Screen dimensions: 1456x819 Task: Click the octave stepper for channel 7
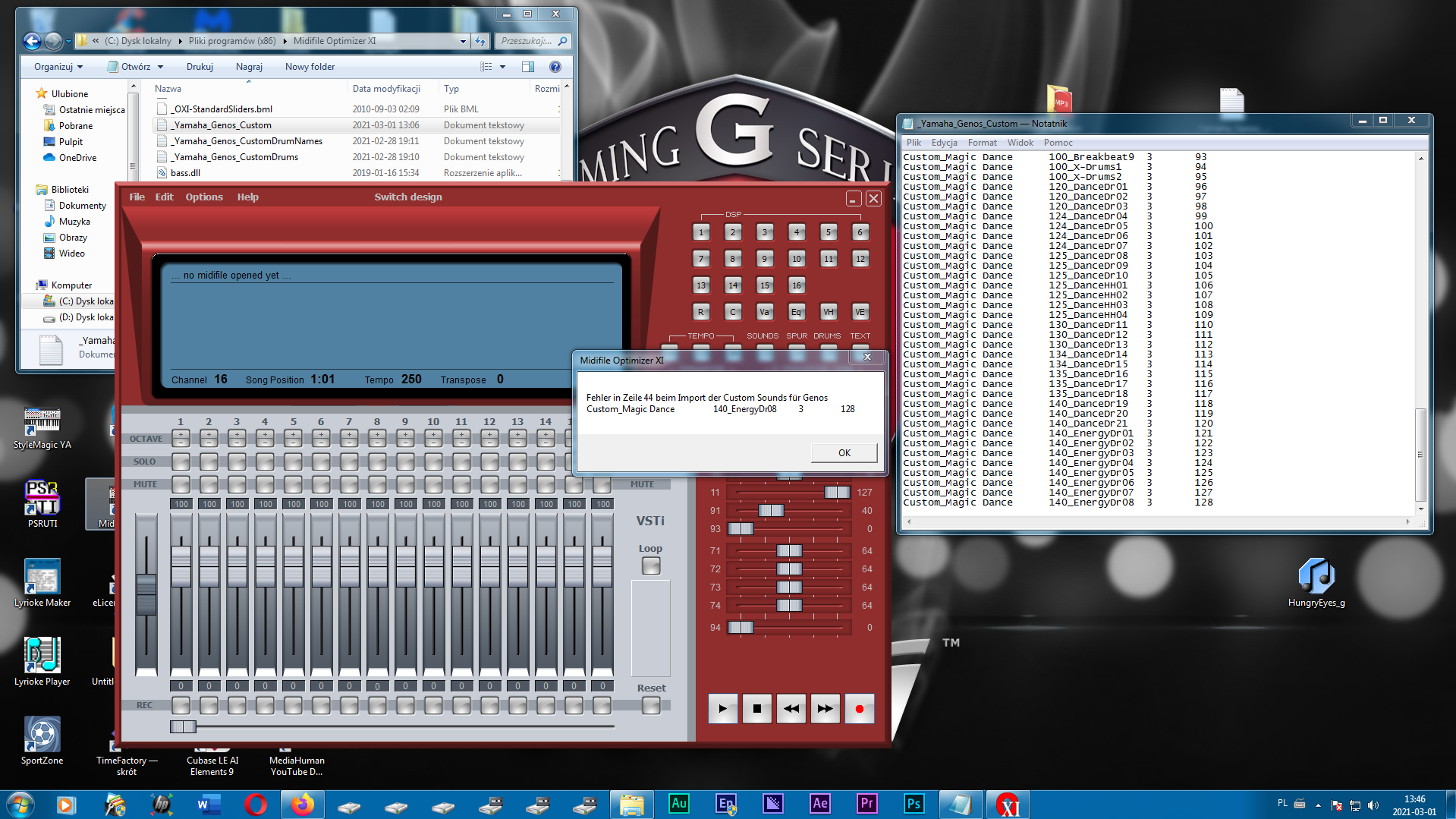pos(349,438)
